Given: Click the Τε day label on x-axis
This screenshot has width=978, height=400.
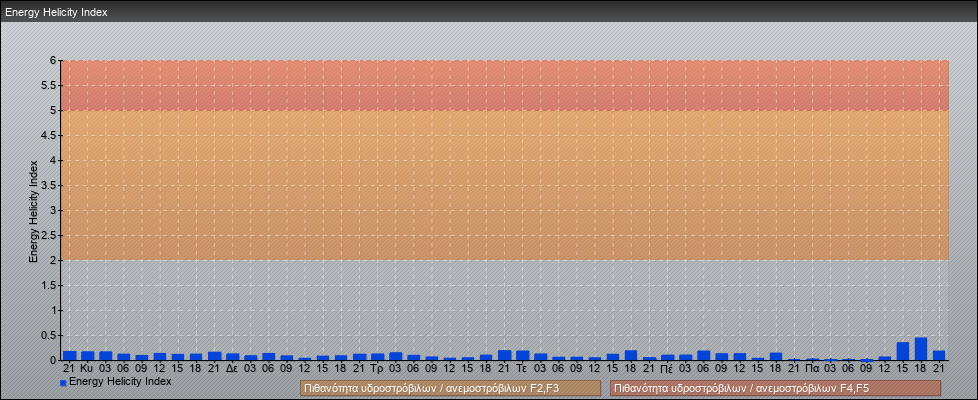Looking at the screenshot, I should (523, 369).
